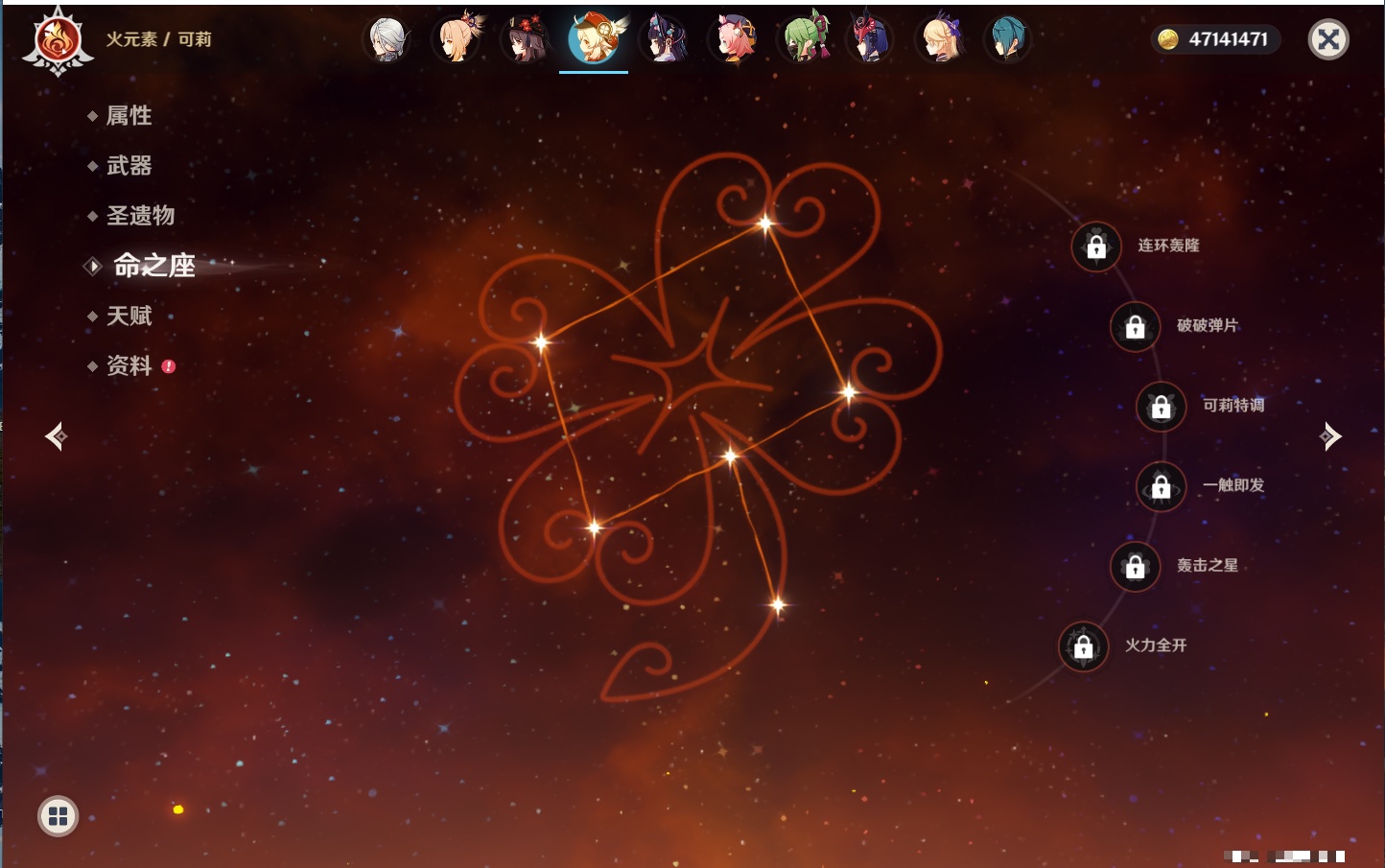Click the Mora coin icon
The width and height of the screenshot is (1385, 868).
click(x=1167, y=39)
